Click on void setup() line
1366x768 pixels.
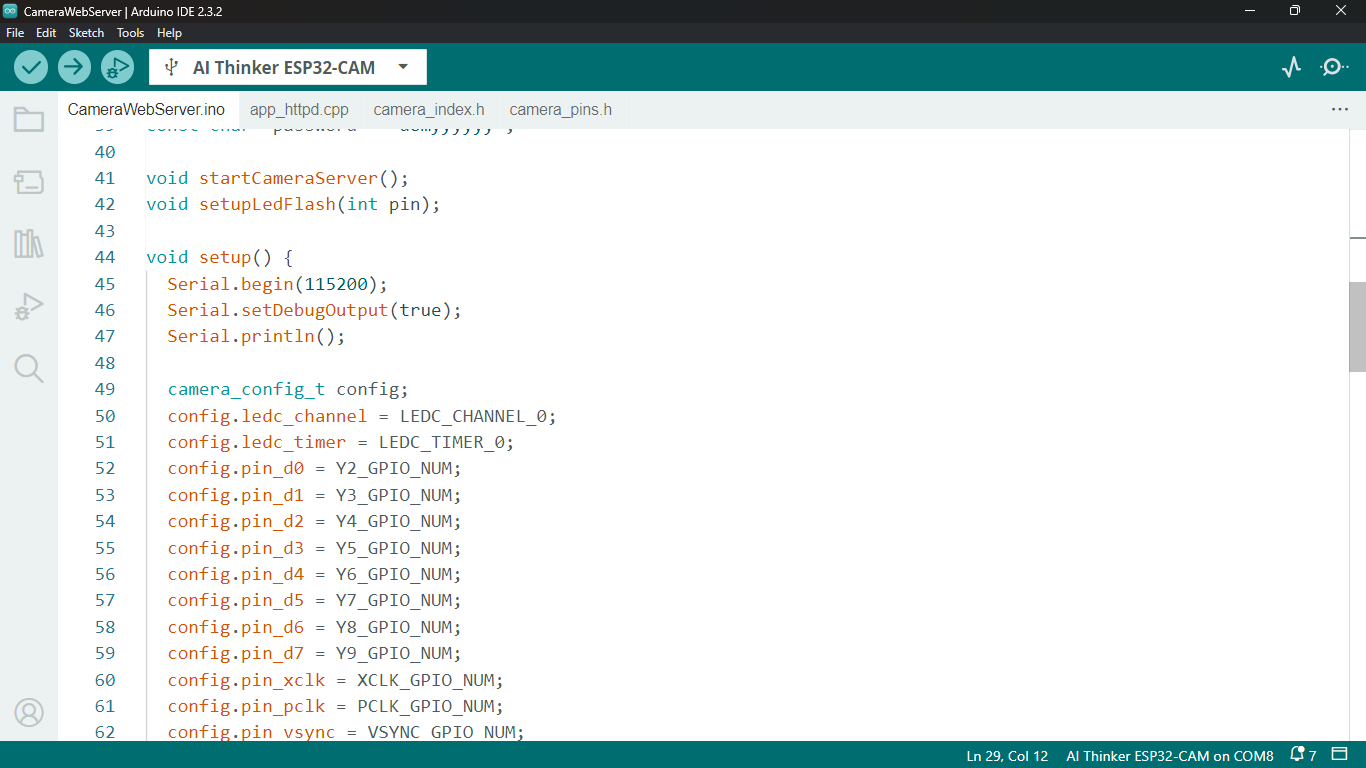tap(219, 257)
